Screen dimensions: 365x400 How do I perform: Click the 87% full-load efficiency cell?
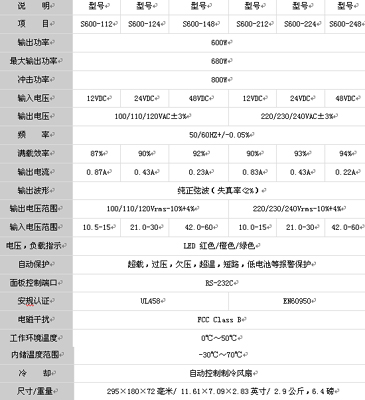97,154
